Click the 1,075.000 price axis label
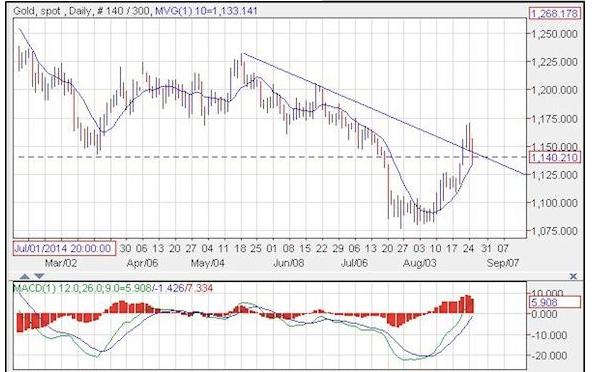592x372 pixels. (x=554, y=231)
